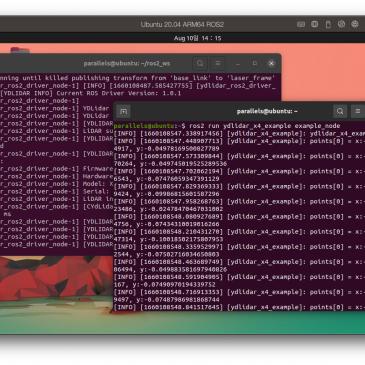Click the value 'y:-0.049883581697940826'

[184, 270]
